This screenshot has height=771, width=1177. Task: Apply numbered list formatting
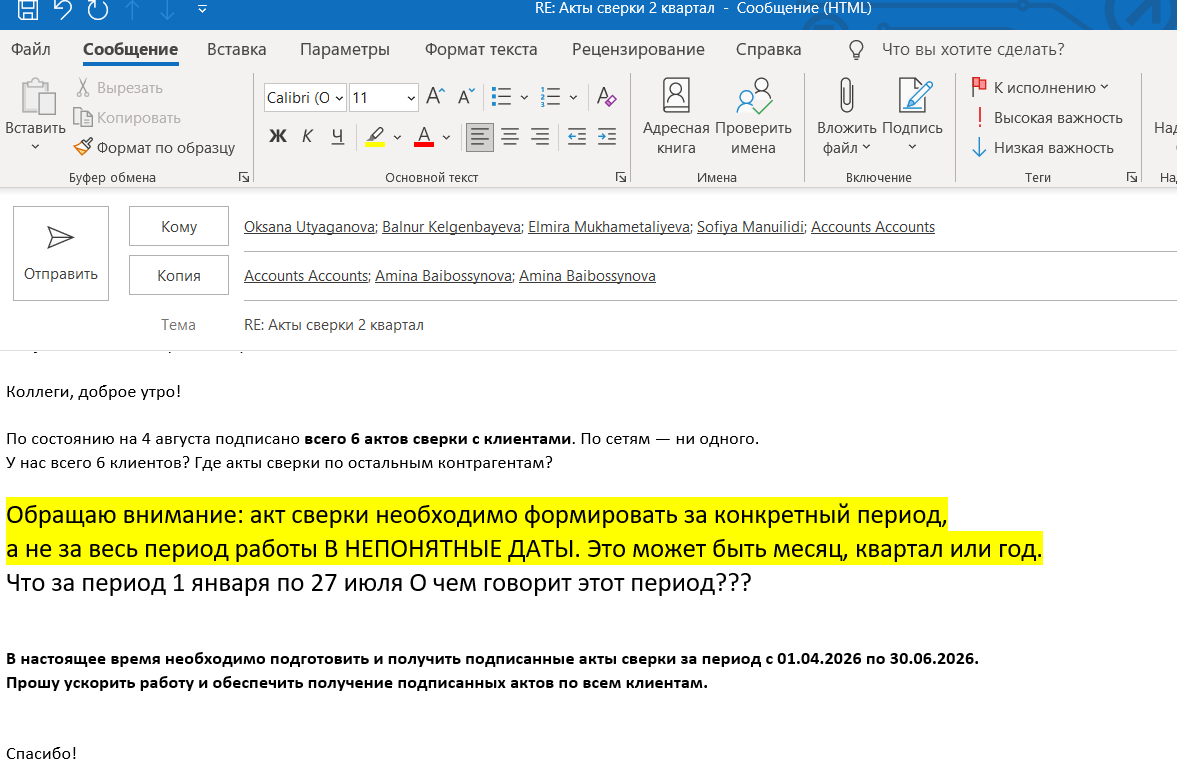tap(550, 96)
